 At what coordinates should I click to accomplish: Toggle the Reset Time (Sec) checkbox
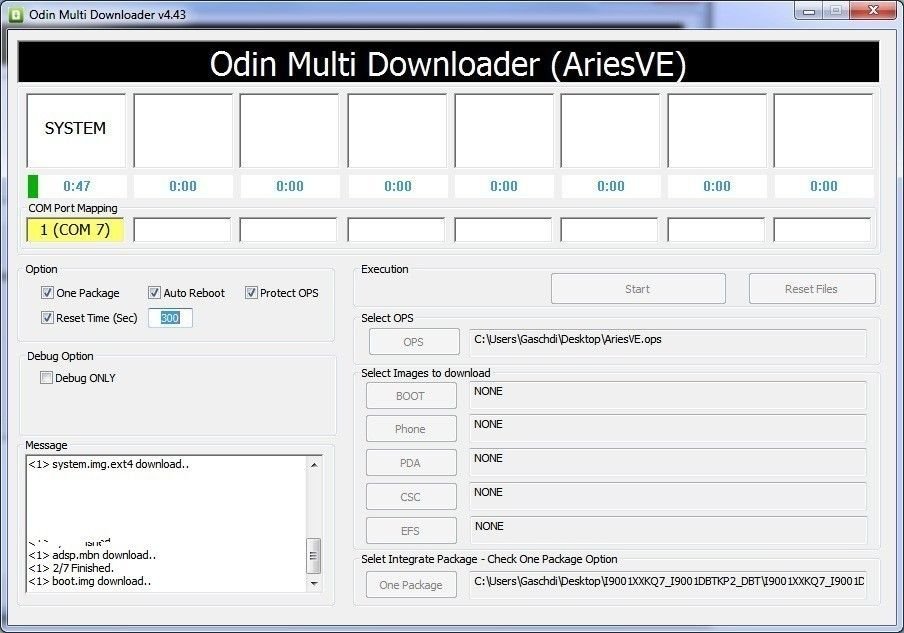(47, 318)
